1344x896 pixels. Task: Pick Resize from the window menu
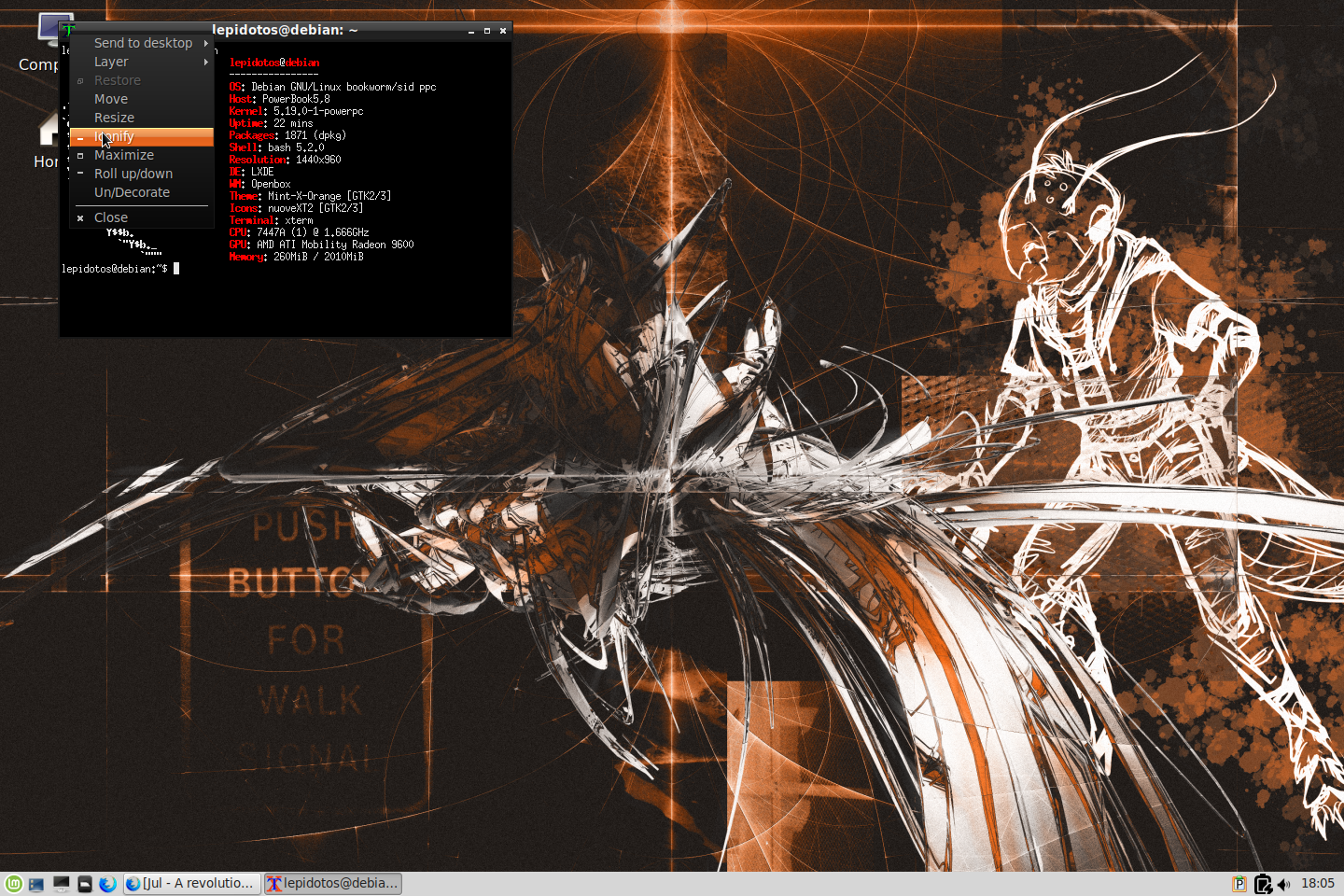(x=142, y=119)
